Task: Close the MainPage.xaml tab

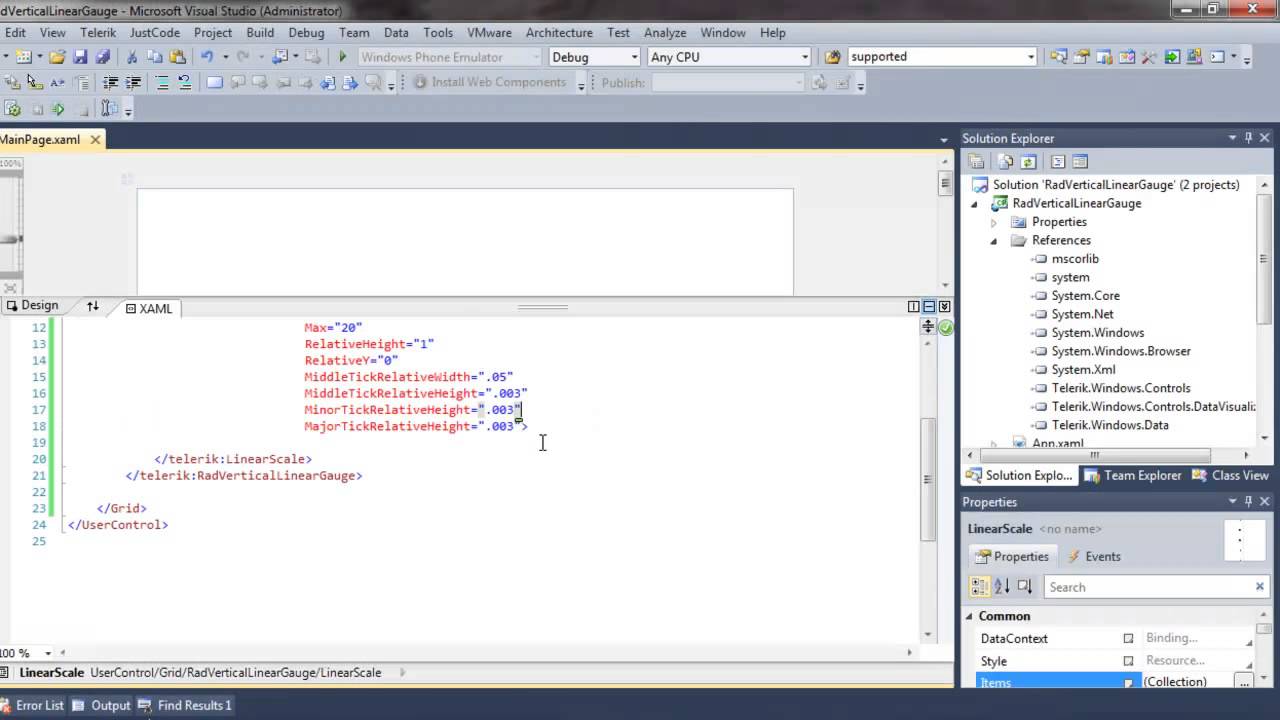Action: point(96,139)
